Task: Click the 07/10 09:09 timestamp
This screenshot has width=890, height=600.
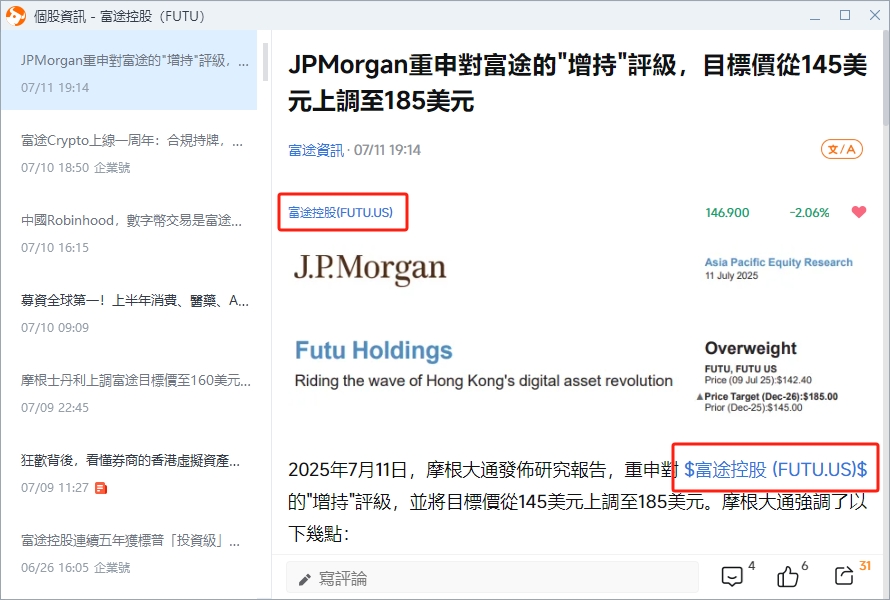Action: [x=55, y=328]
